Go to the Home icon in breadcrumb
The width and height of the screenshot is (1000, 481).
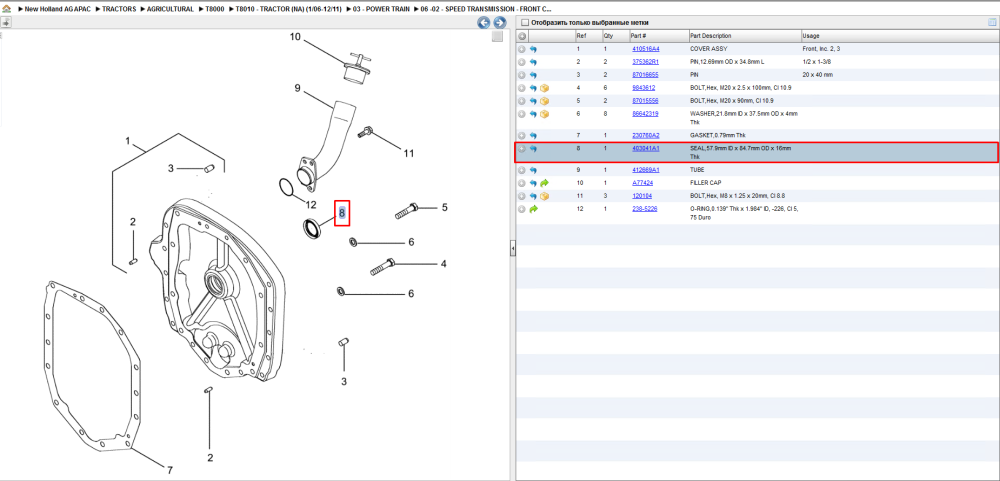click(6, 10)
